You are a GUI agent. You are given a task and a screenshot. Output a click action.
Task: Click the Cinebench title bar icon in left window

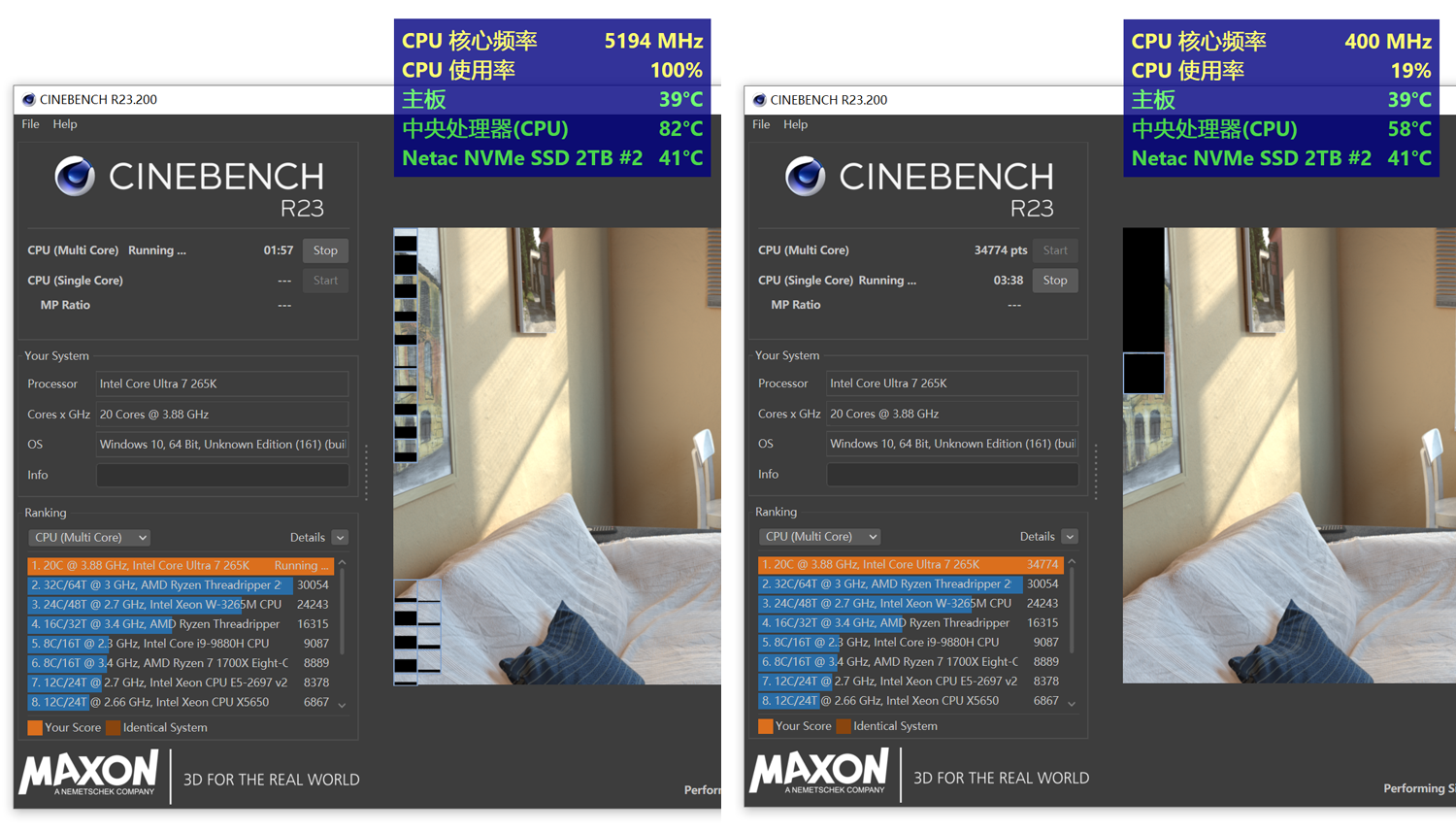click(x=29, y=99)
